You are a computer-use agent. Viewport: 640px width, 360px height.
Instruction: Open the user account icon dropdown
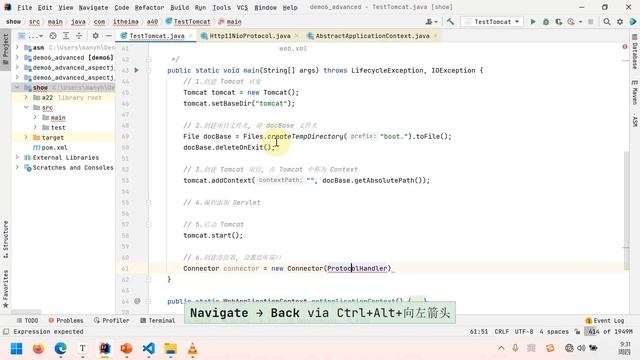tap(431, 22)
